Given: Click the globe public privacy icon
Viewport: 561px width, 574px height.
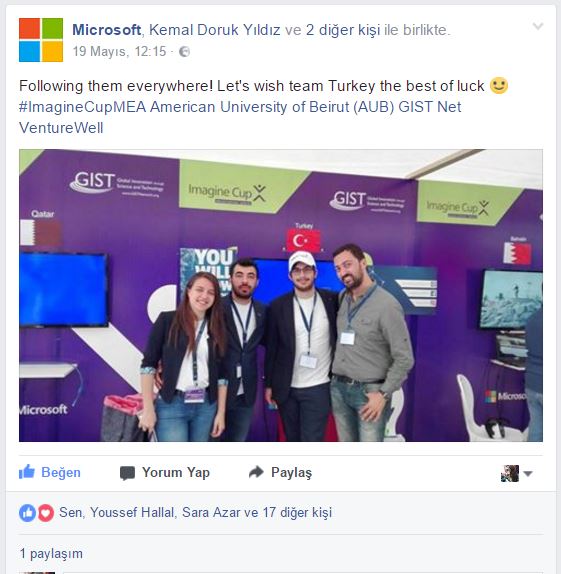Looking at the screenshot, I should [184, 52].
